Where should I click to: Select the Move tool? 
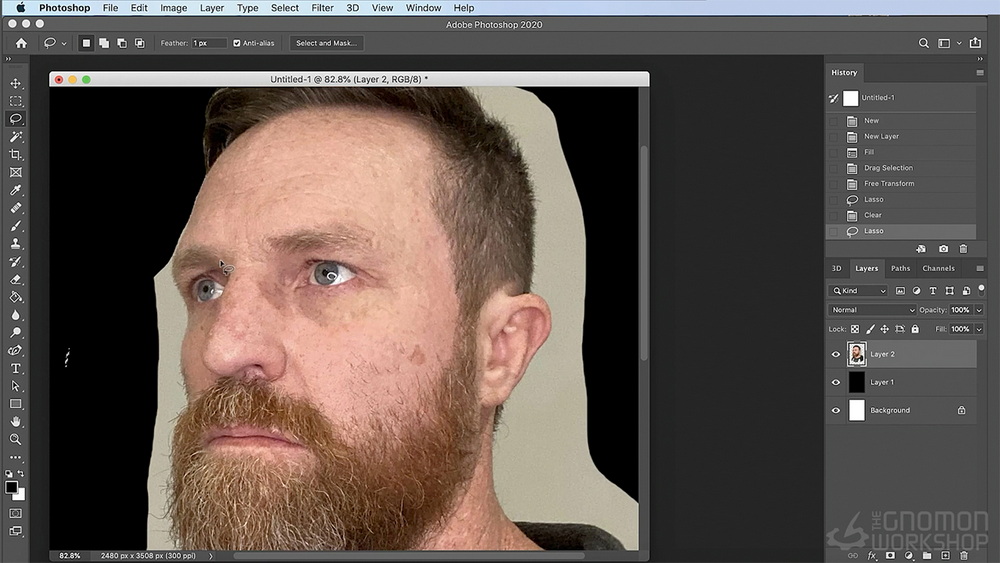coord(15,84)
